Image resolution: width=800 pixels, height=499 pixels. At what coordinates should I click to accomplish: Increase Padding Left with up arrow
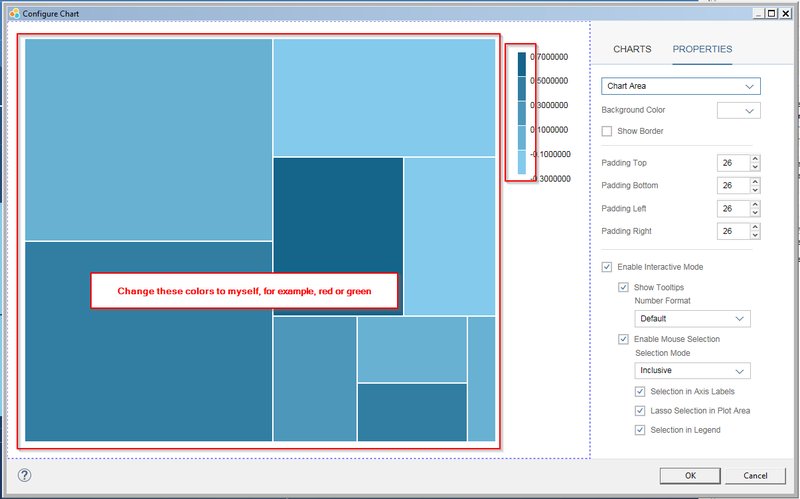(755, 204)
